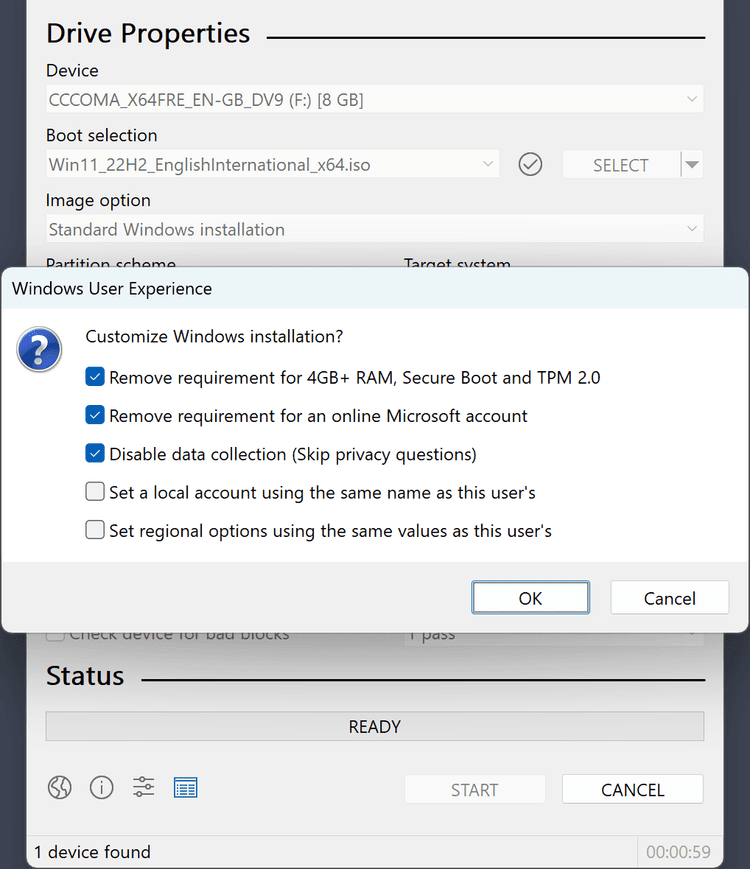Uncheck Remove requirement for 4GB+ RAM

pos(95,378)
